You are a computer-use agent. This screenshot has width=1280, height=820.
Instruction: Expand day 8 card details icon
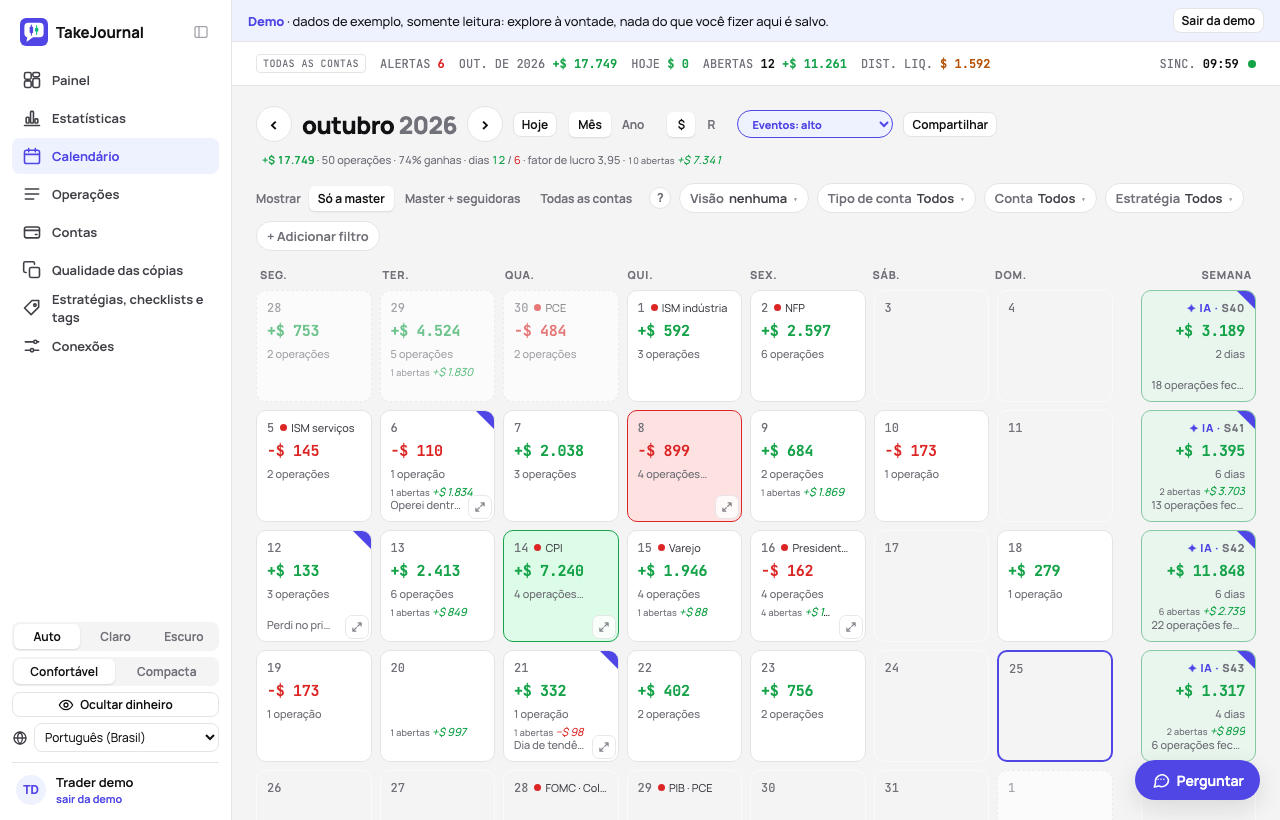(727, 507)
